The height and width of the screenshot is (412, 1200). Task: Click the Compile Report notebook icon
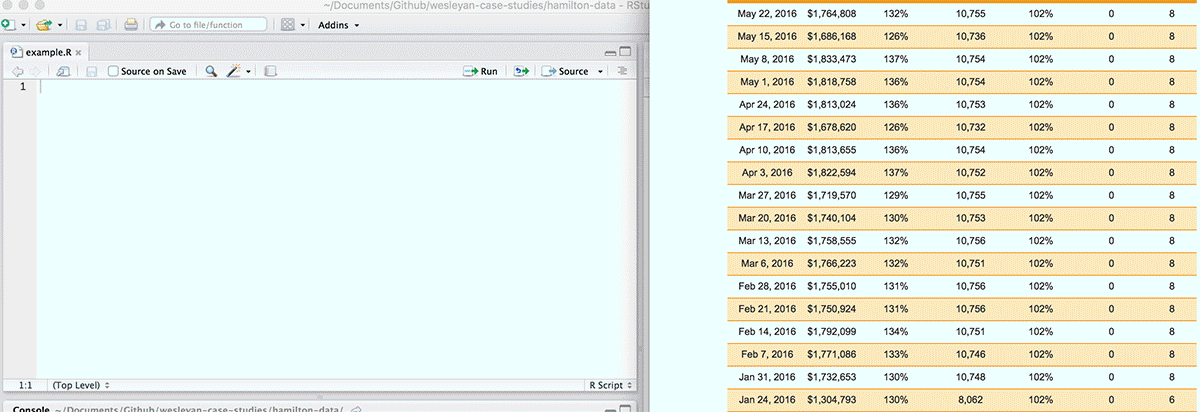pos(269,71)
